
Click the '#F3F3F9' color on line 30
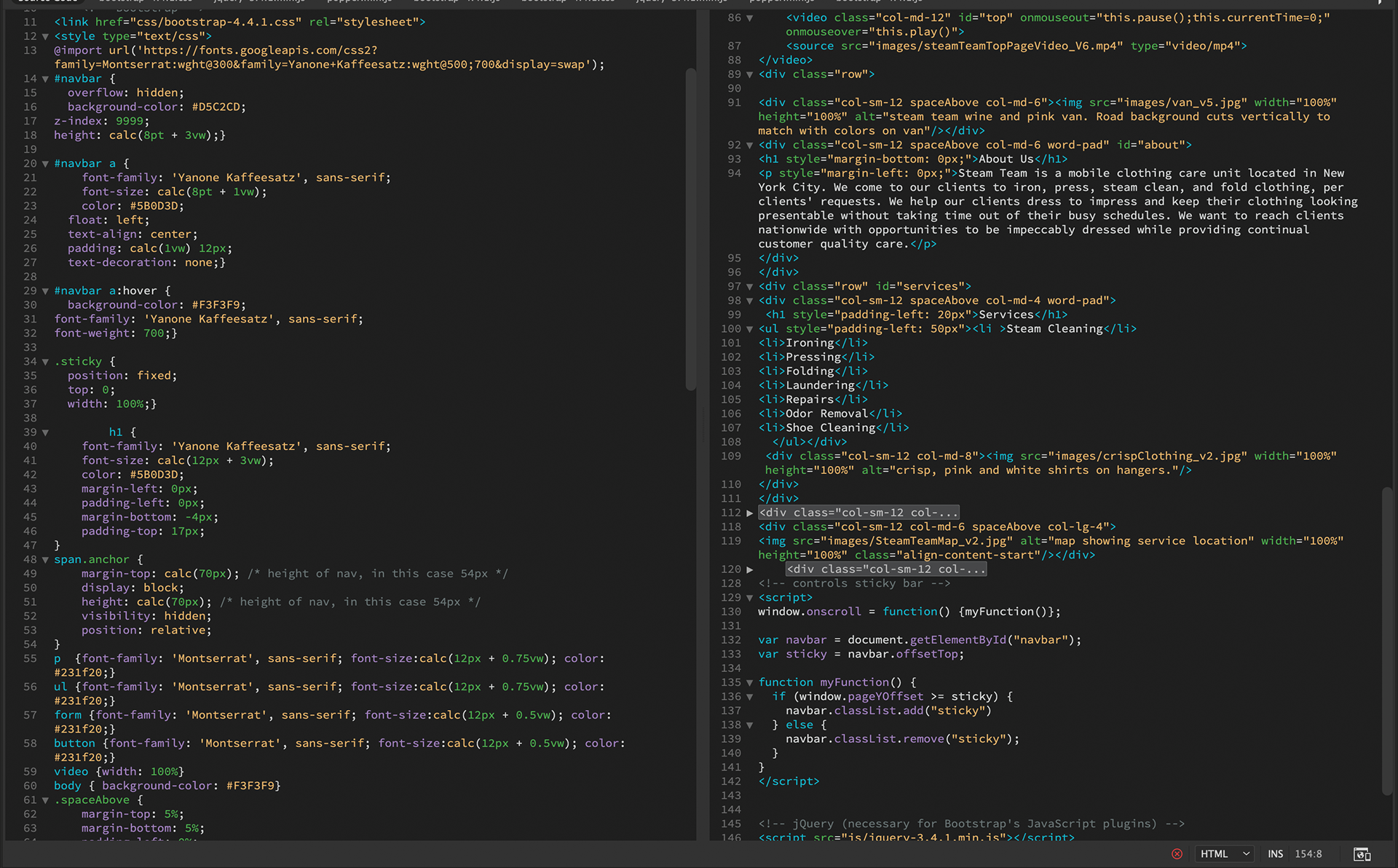216,305
